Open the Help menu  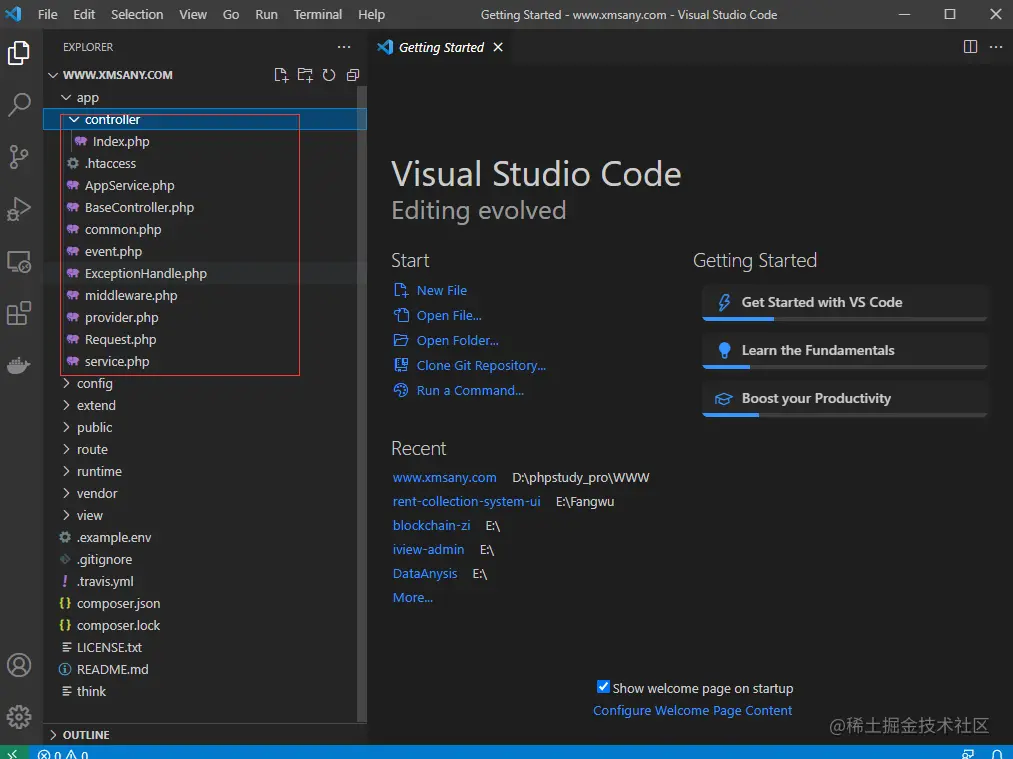(x=371, y=14)
